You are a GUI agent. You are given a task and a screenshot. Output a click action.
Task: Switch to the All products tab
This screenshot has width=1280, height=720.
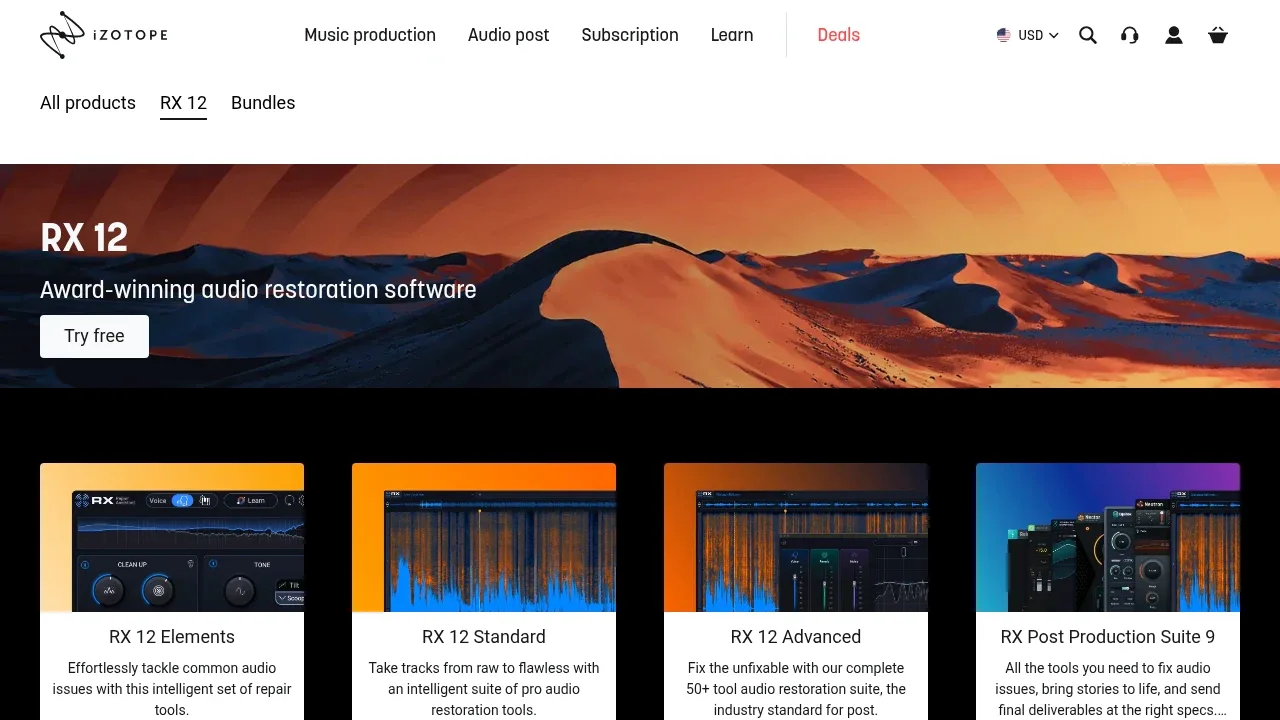pos(88,103)
